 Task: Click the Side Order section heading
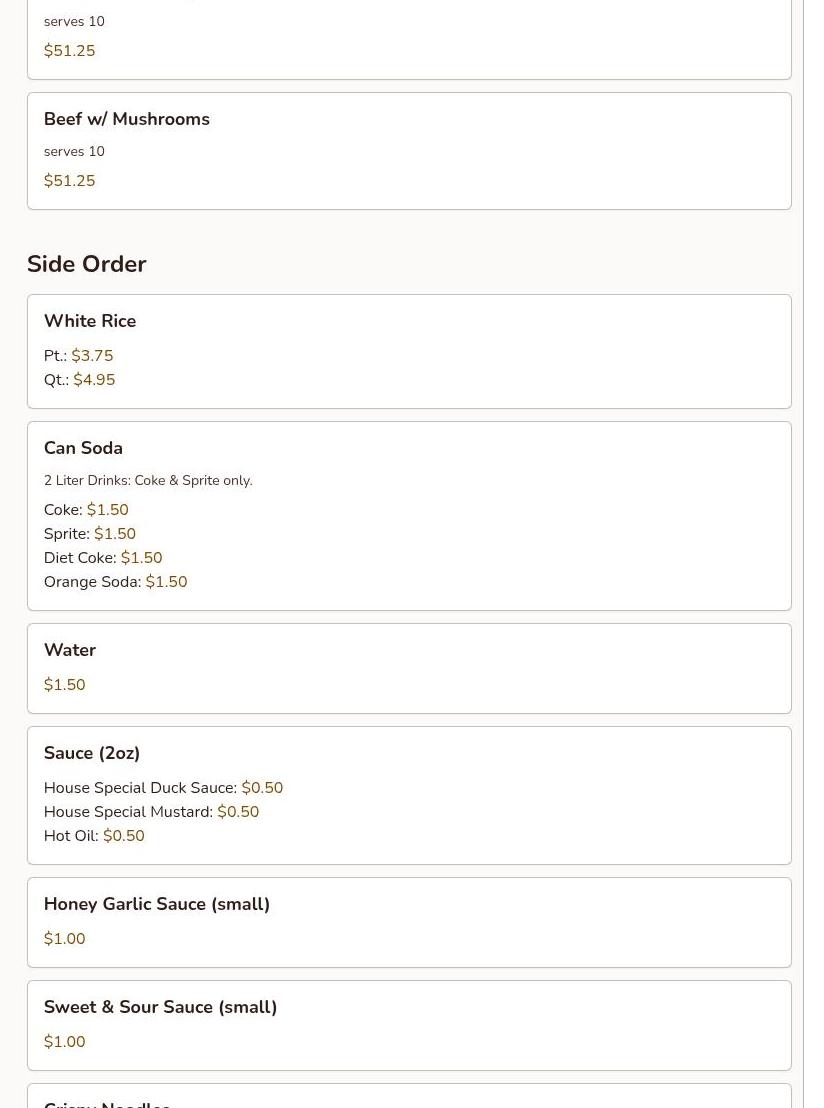point(87,264)
